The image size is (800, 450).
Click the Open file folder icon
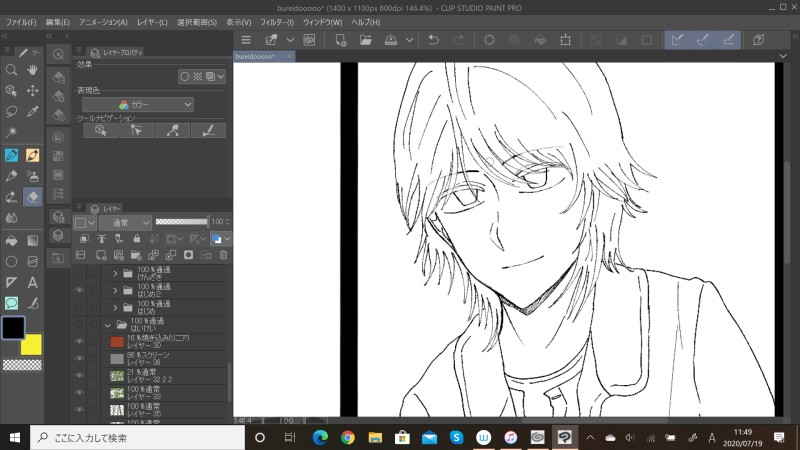click(x=365, y=40)
